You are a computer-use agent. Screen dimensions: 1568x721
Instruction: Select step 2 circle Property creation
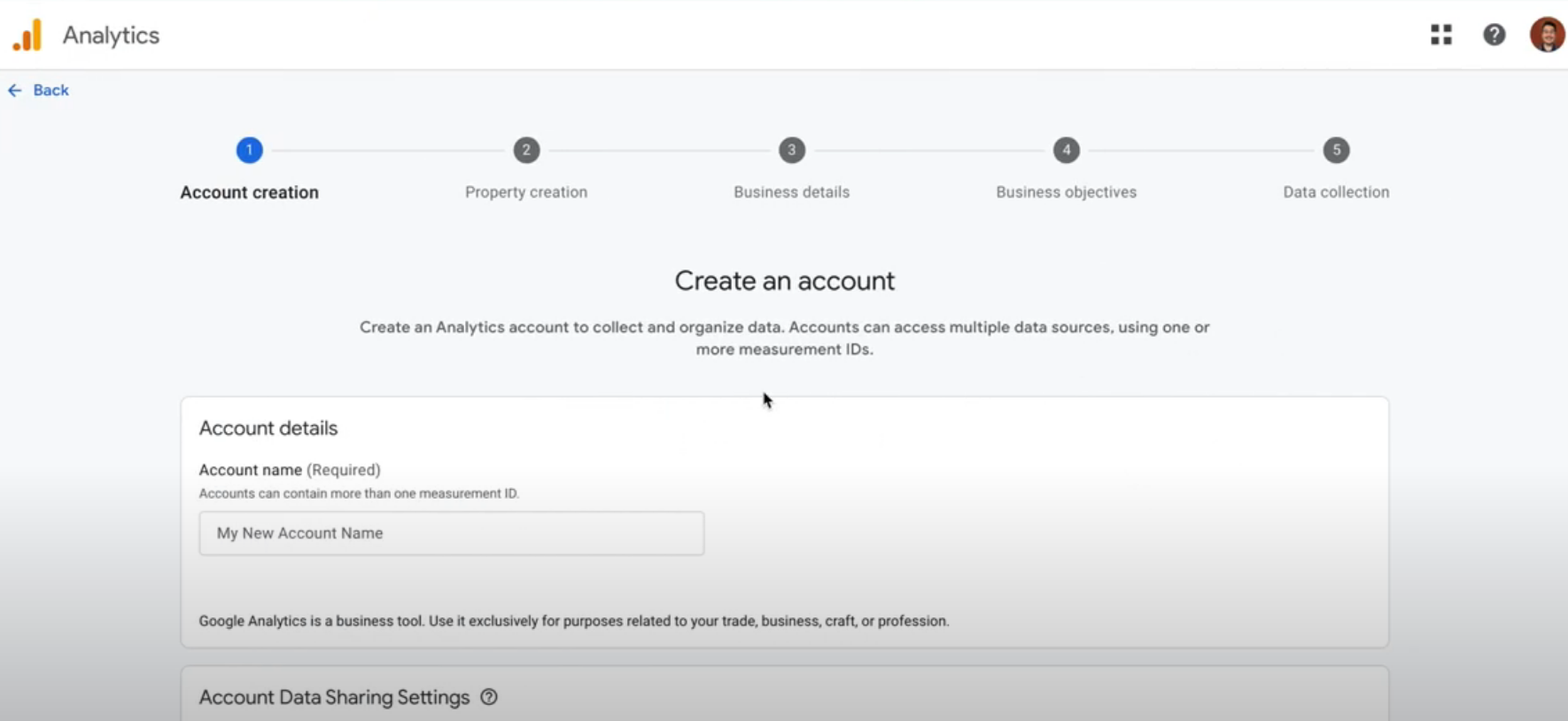click(526, 150)
